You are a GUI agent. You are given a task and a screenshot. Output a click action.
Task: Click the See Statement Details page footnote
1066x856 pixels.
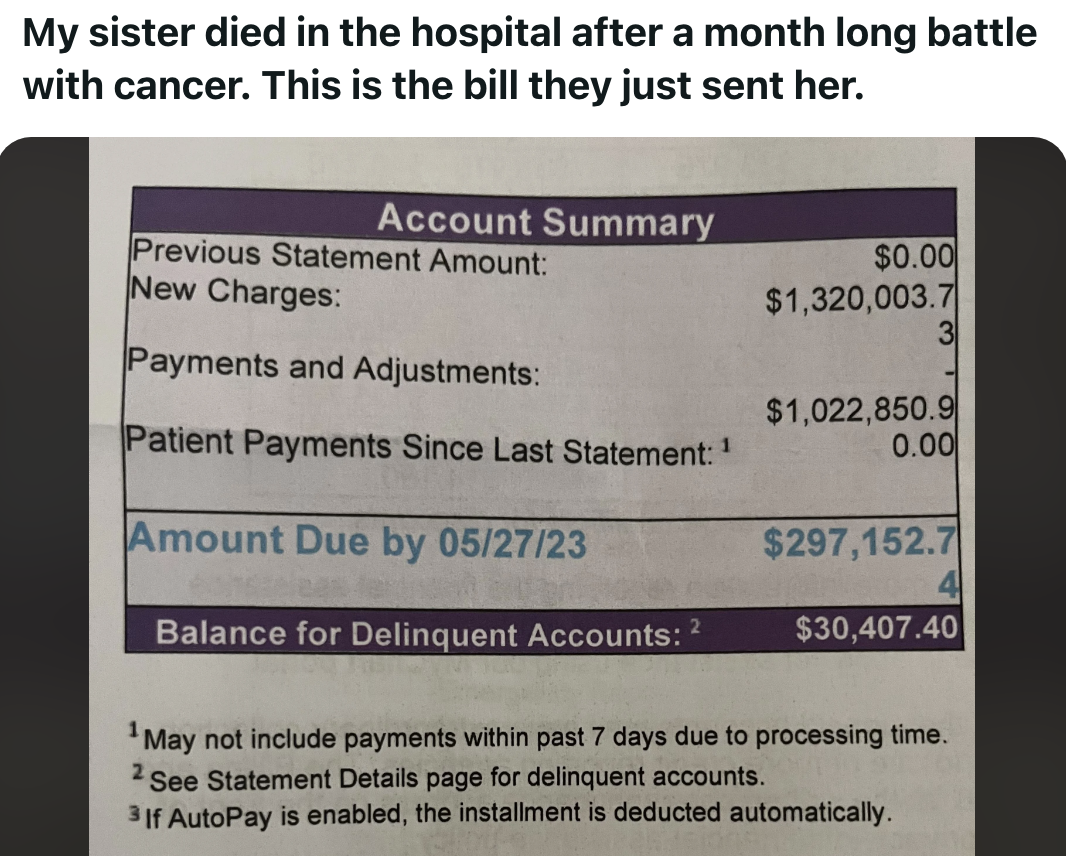[x=448, y=777]
